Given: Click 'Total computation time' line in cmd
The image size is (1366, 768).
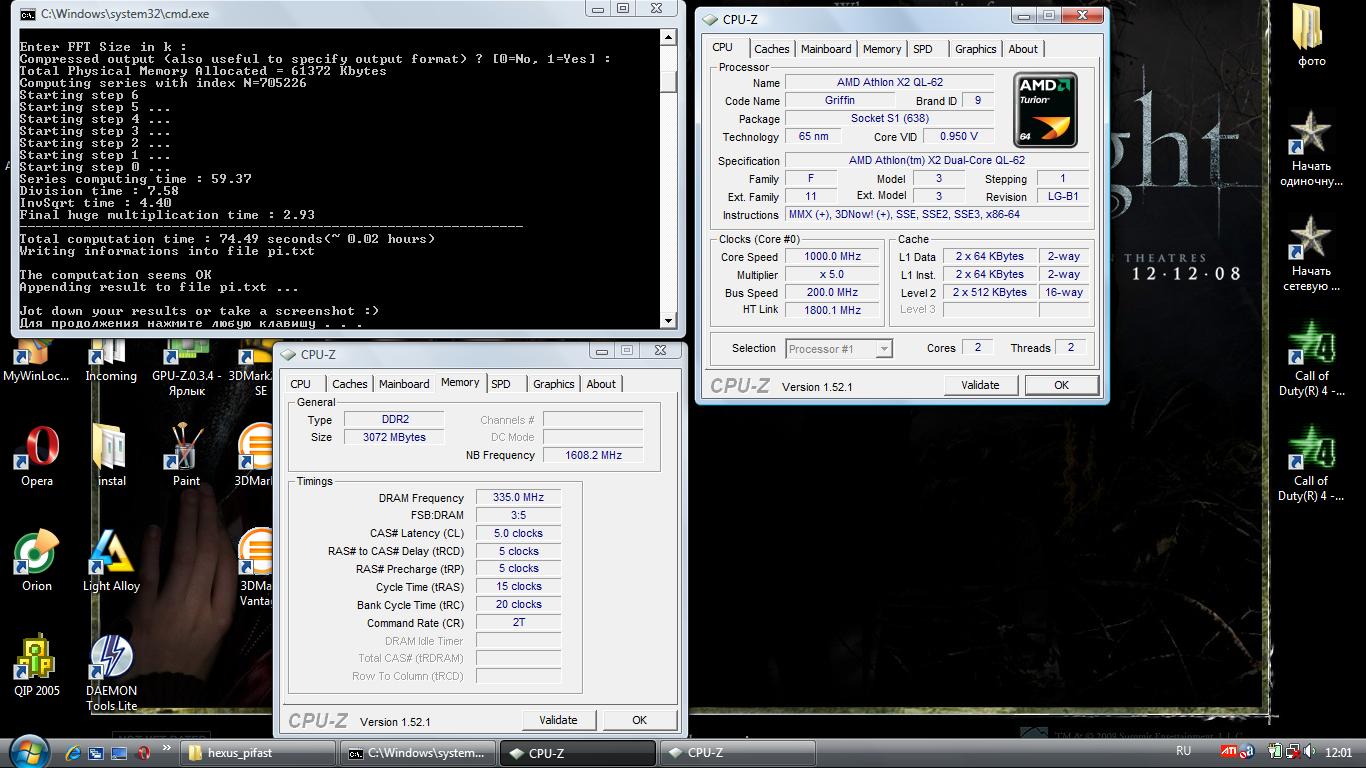Looking at the screenshot, I should pyautogui.click(x=227, y=239).
